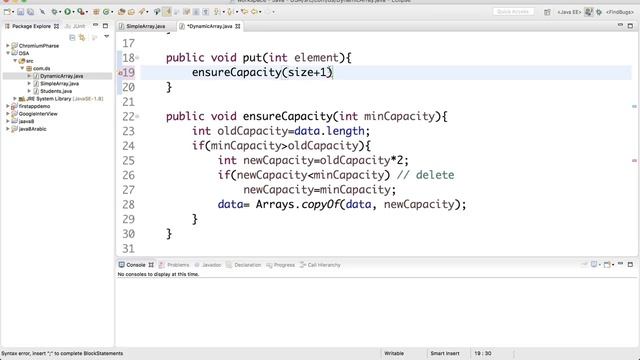Switch to the FindBugs perspective
The image size is (640, 360).
pos(620,12)
